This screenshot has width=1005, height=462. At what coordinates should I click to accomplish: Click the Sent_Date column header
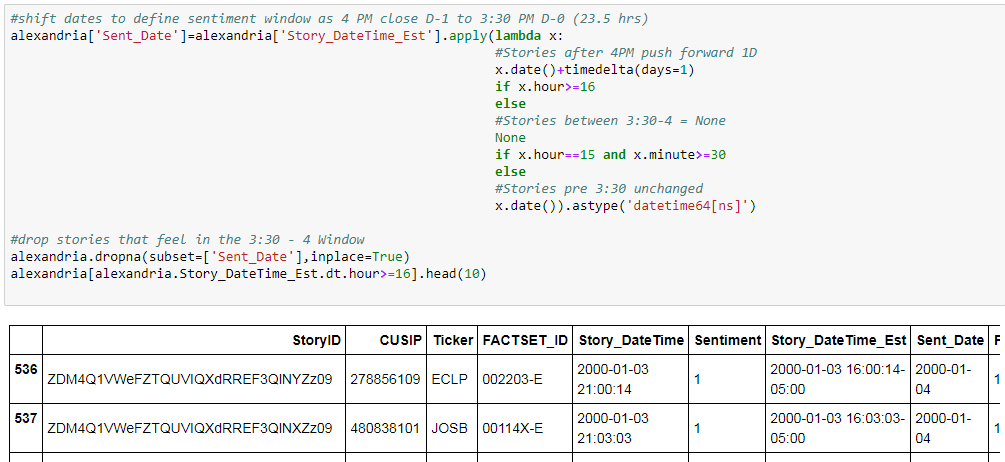click(x=950, y=340)
